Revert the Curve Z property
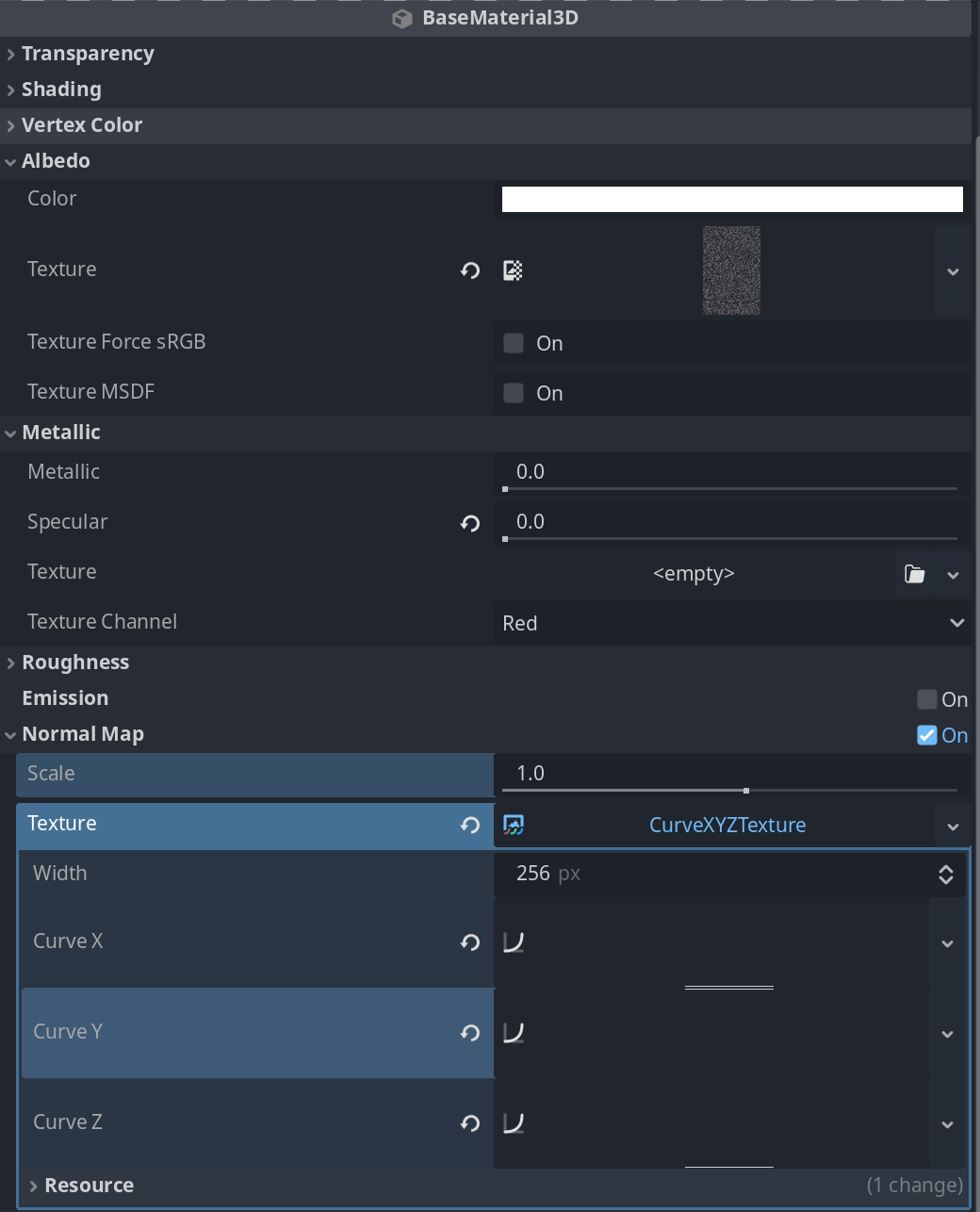This screenshot has height=1212, width=980. click(x=470, y=1123)
